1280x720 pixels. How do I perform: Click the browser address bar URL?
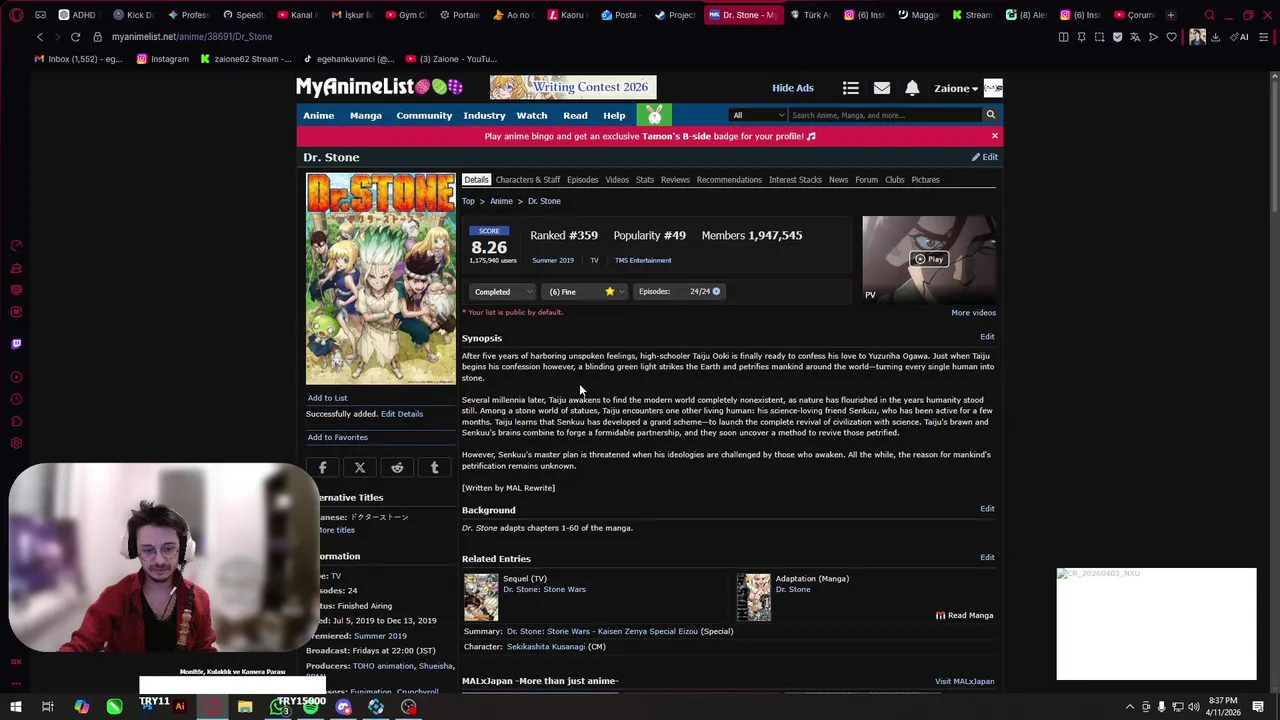(192, 37)
